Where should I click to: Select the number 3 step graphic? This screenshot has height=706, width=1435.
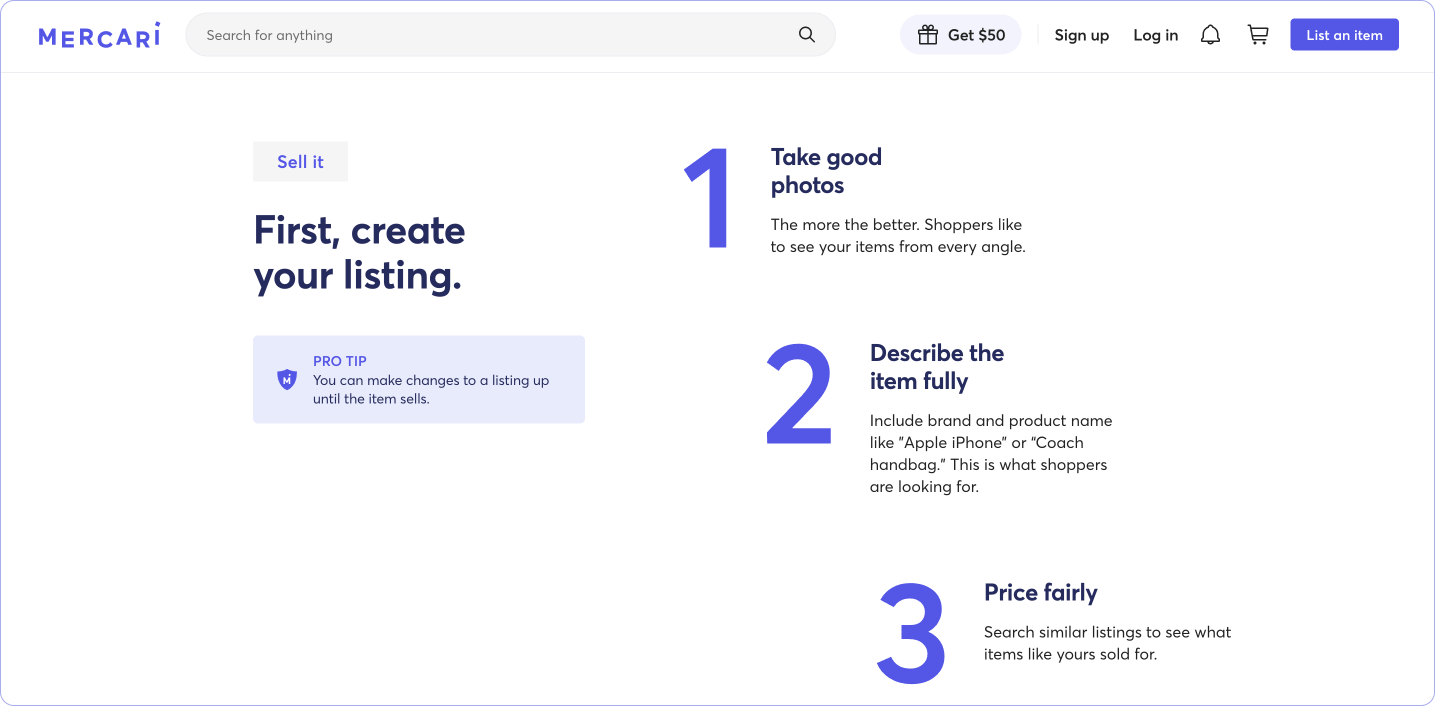pyautogui.click(x=911, y=633)
